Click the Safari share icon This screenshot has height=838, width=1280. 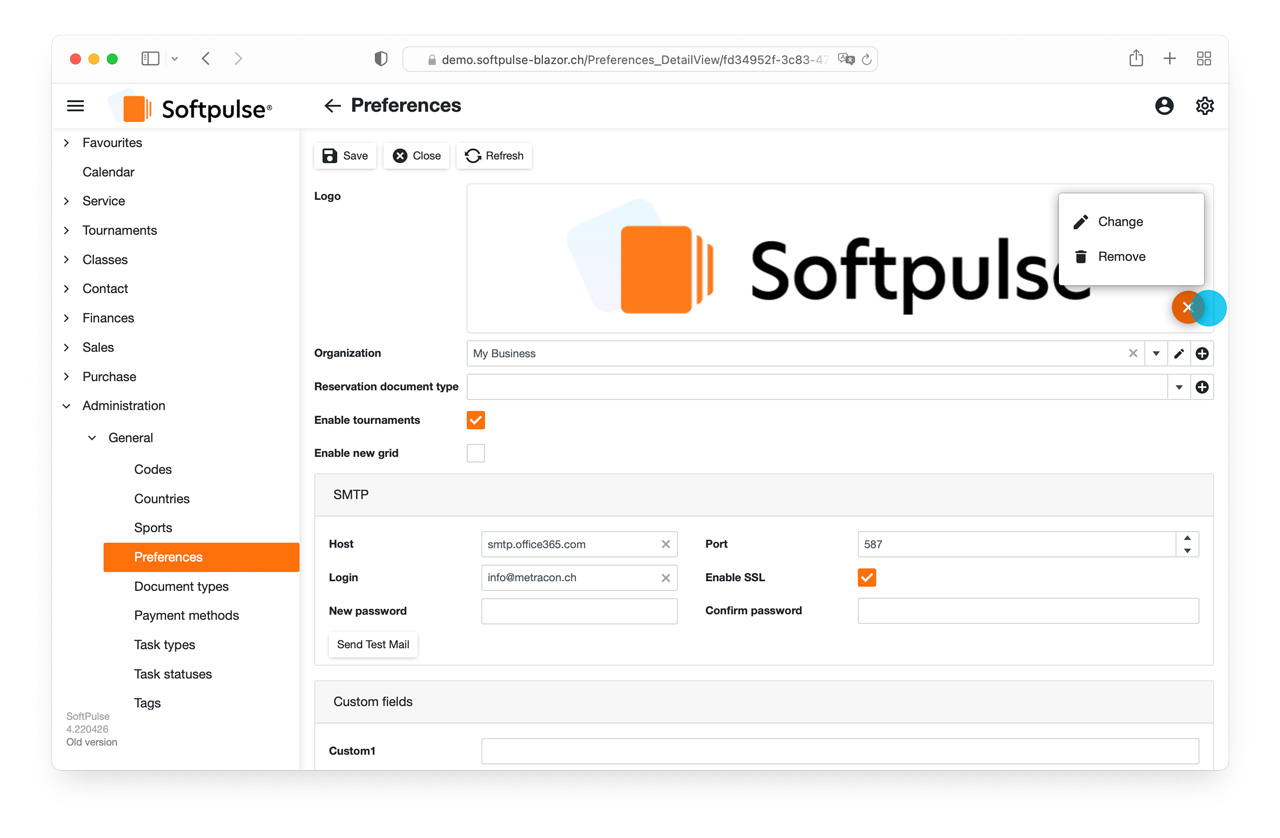[1136, 58]
